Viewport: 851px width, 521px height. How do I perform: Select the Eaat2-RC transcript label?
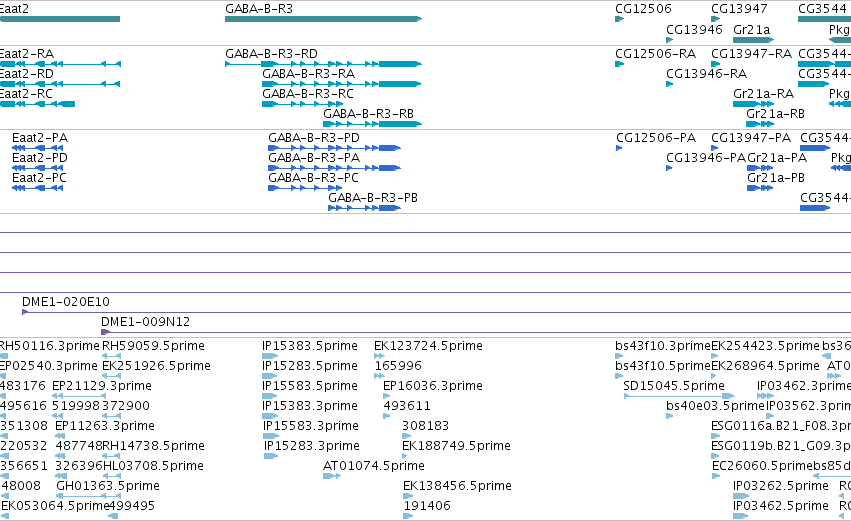(26, 94)
